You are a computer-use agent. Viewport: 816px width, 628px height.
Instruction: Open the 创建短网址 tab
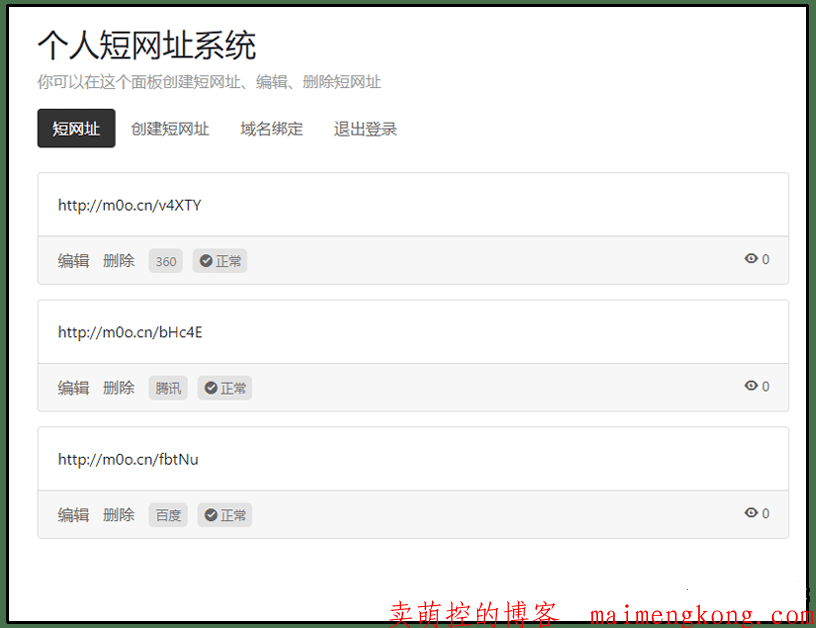click(170, 129)
